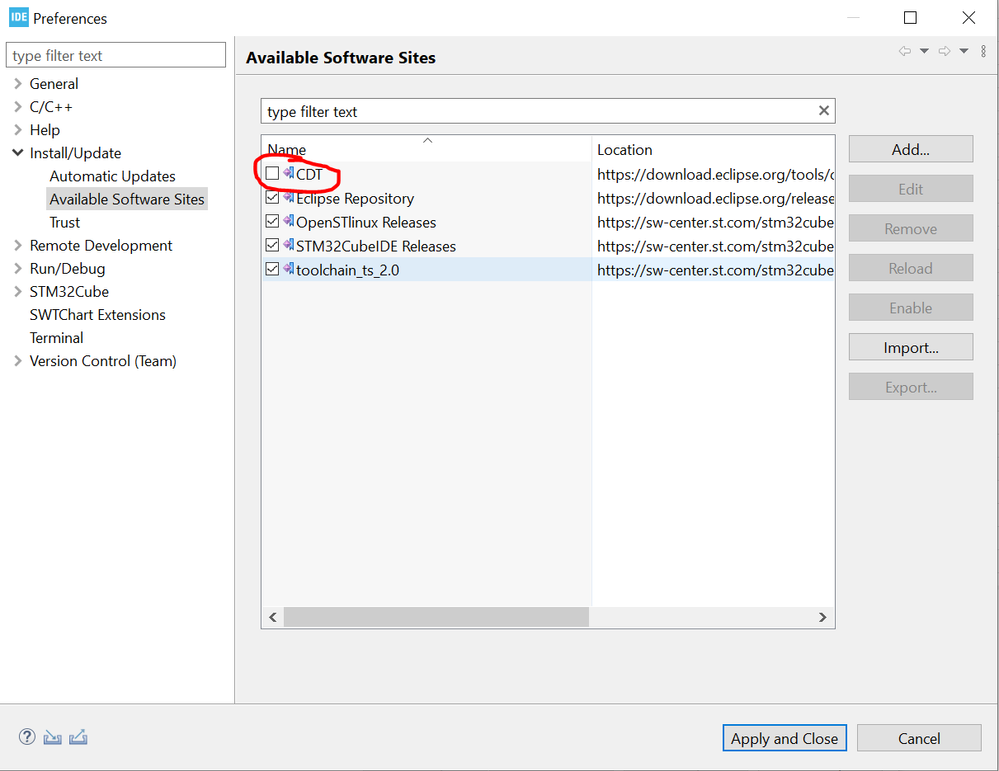999x771 pixels.
Task: Select the Eclipse Repository location URL
Action: (715, 199)
